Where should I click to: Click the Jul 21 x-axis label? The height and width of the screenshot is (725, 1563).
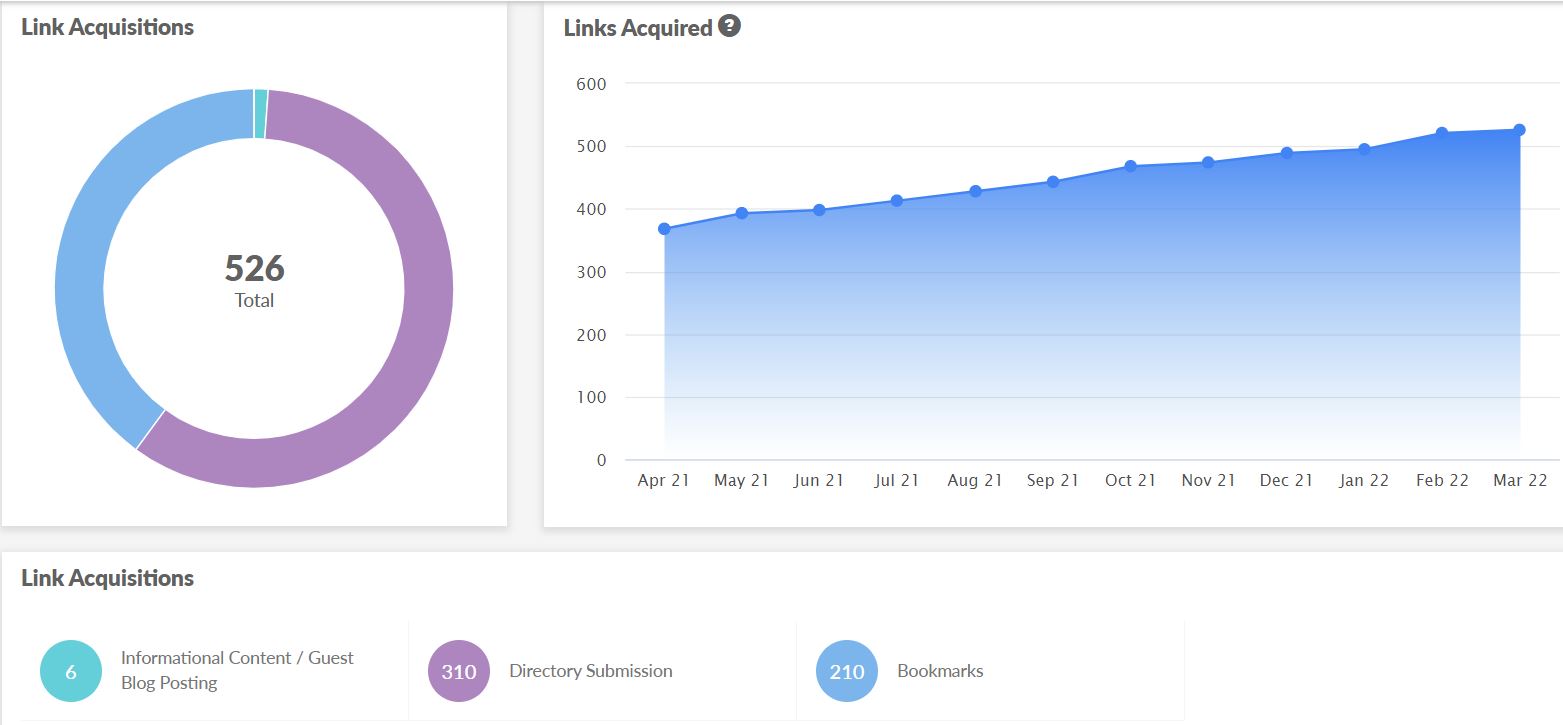[x=897, y=480]
